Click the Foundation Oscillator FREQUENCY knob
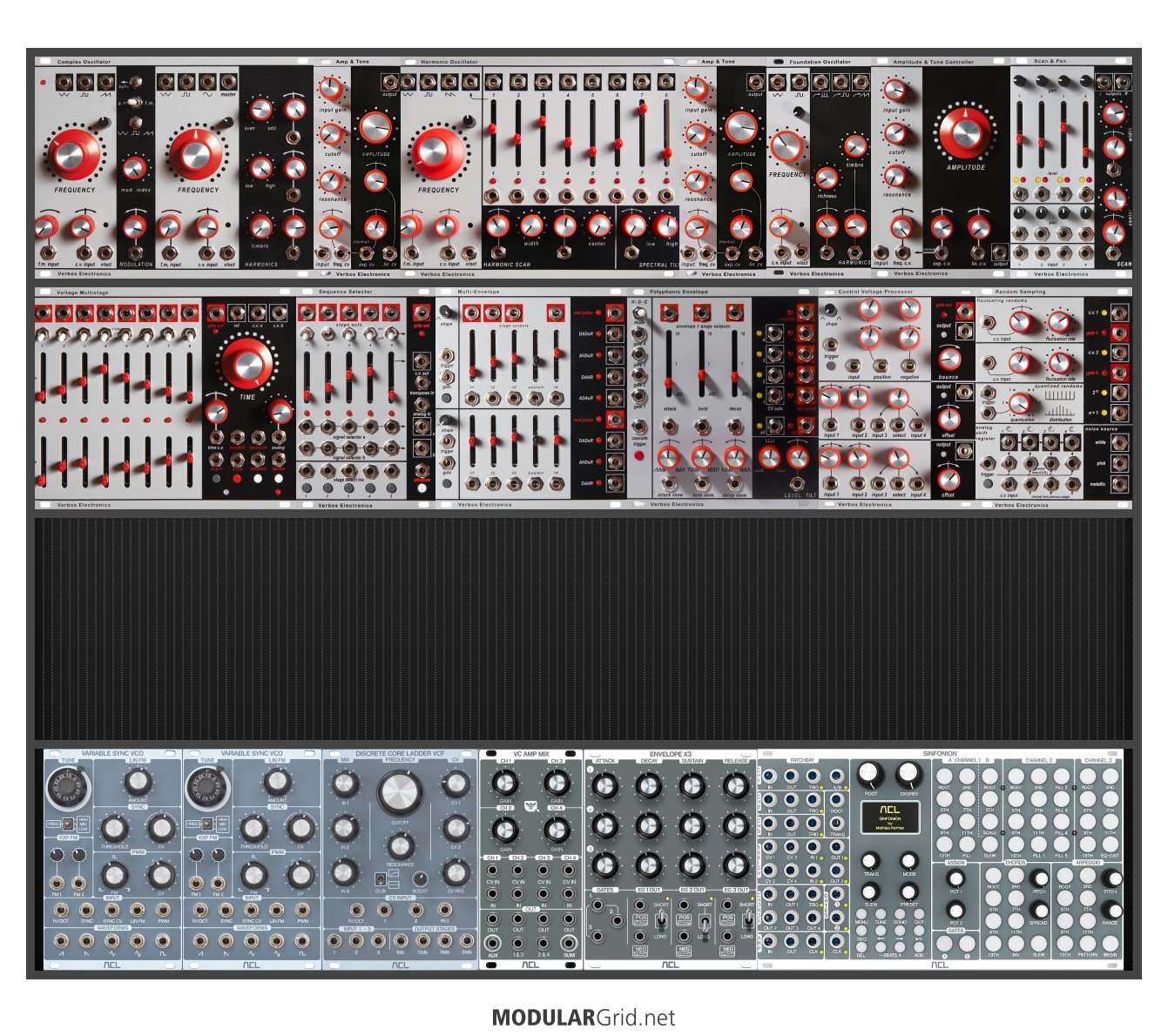This screenshot has width=1168, height=1036. coord(787,148)
